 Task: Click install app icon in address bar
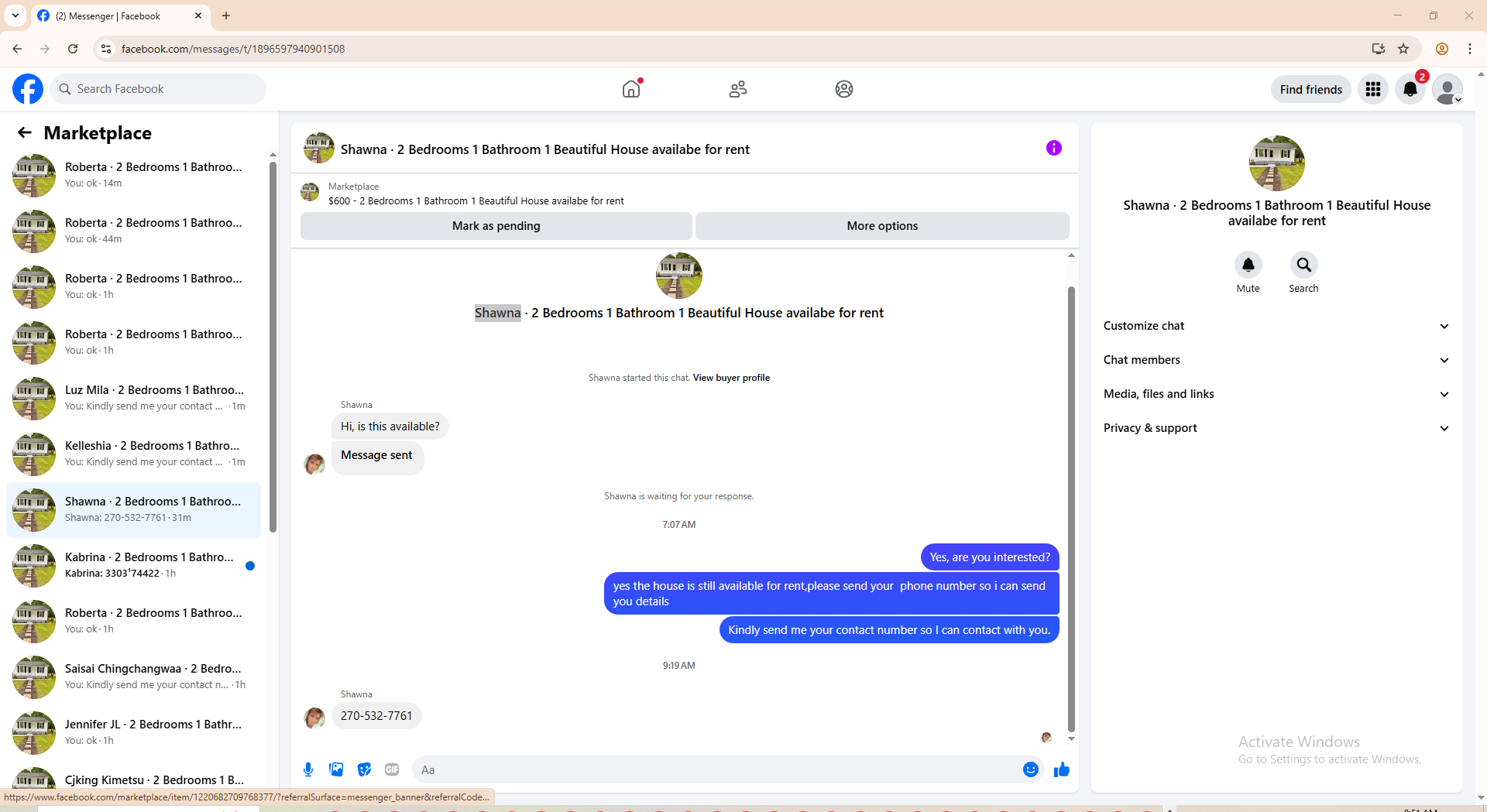tap(1379, 49)
